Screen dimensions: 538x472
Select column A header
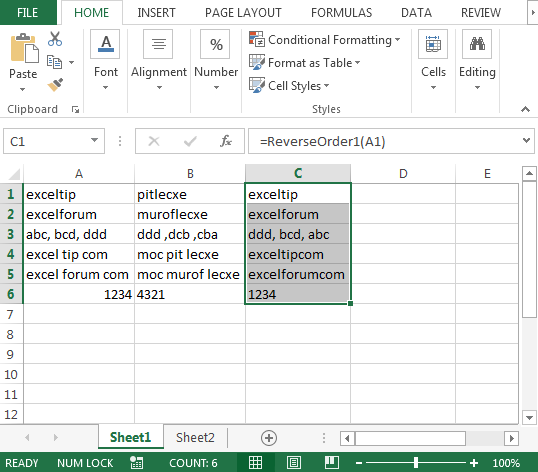pyautogui.click(x=79, y=174)
